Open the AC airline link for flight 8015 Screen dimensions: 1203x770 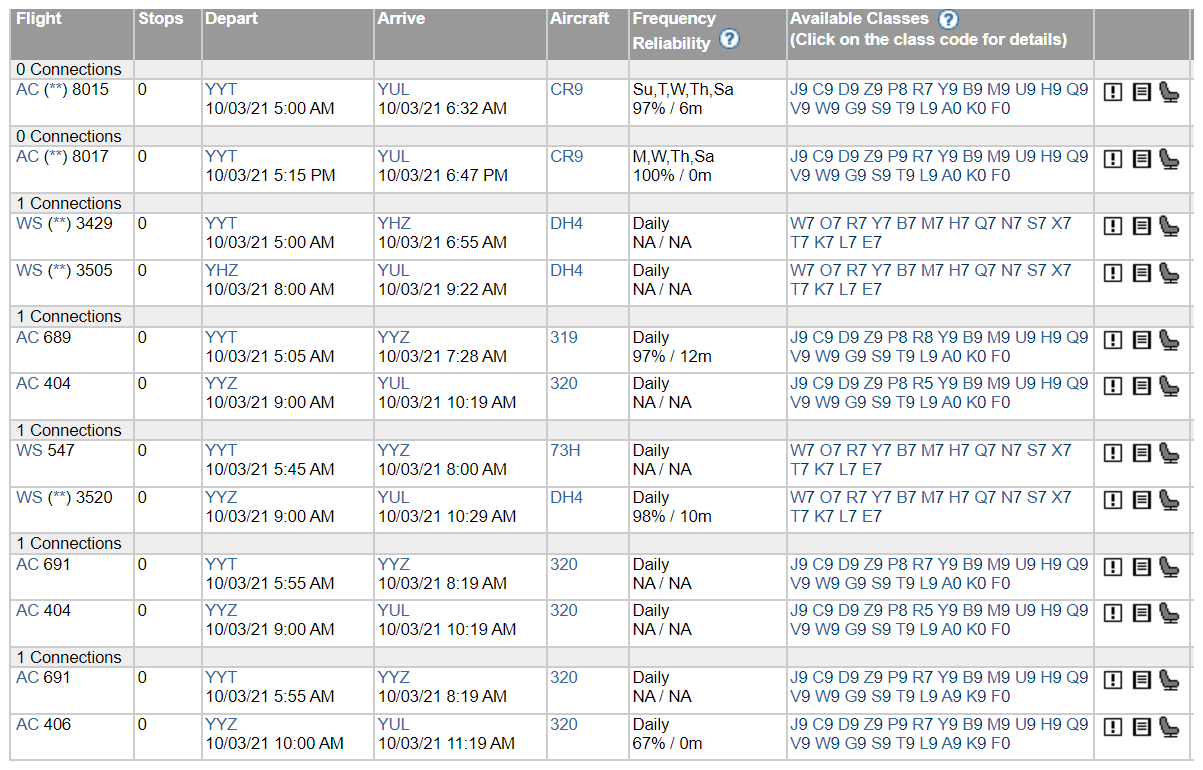(27, 89)
